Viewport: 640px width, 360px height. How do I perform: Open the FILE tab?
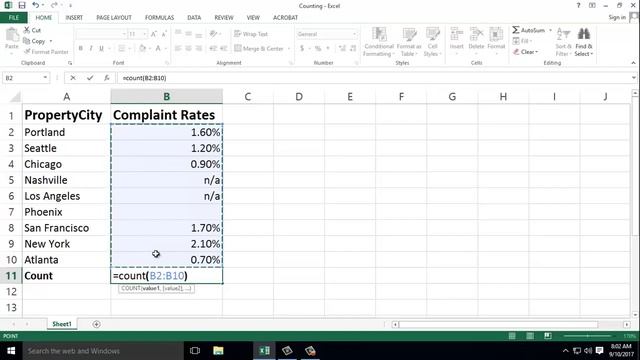[x=13, y=18]
